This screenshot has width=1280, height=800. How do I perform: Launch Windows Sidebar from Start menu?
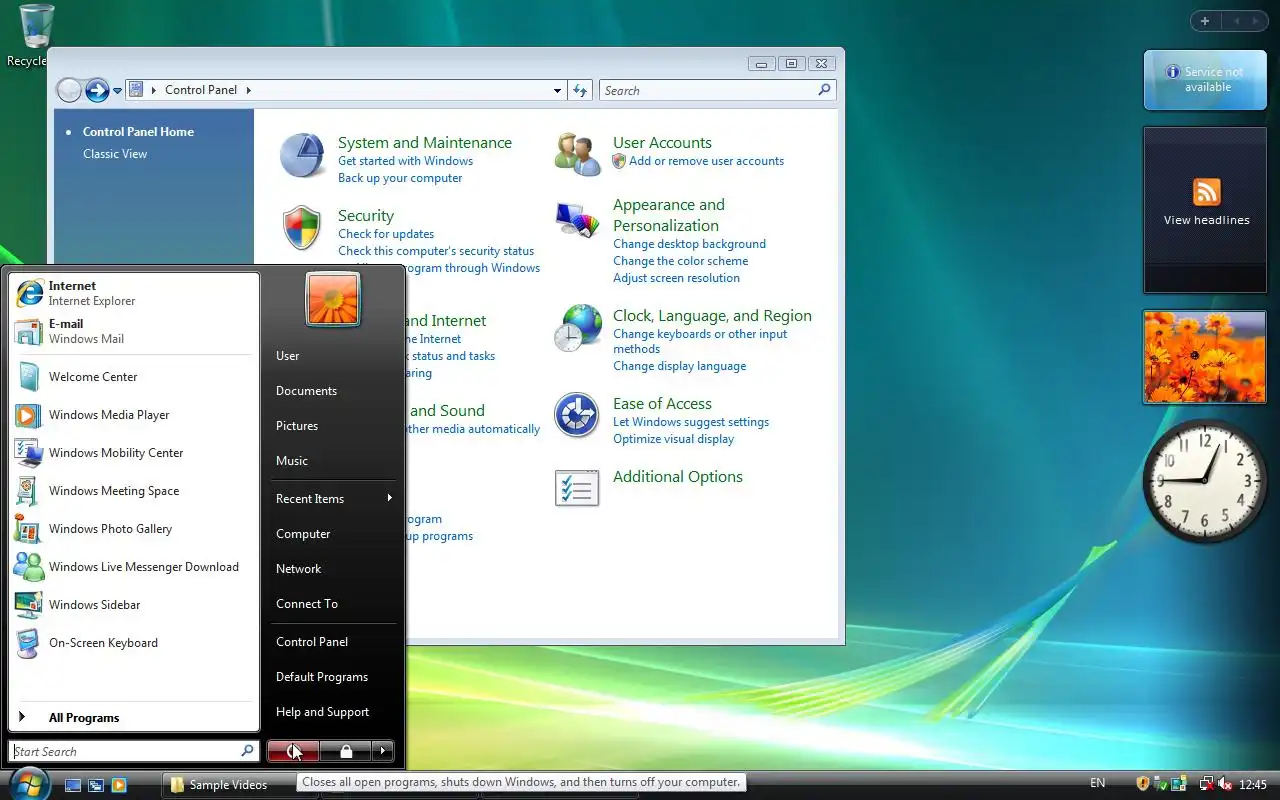tap(134, 605)
